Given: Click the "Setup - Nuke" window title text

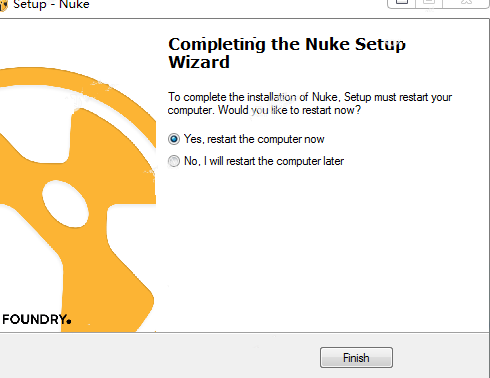Looking at the screenshot, I should 51,5.
